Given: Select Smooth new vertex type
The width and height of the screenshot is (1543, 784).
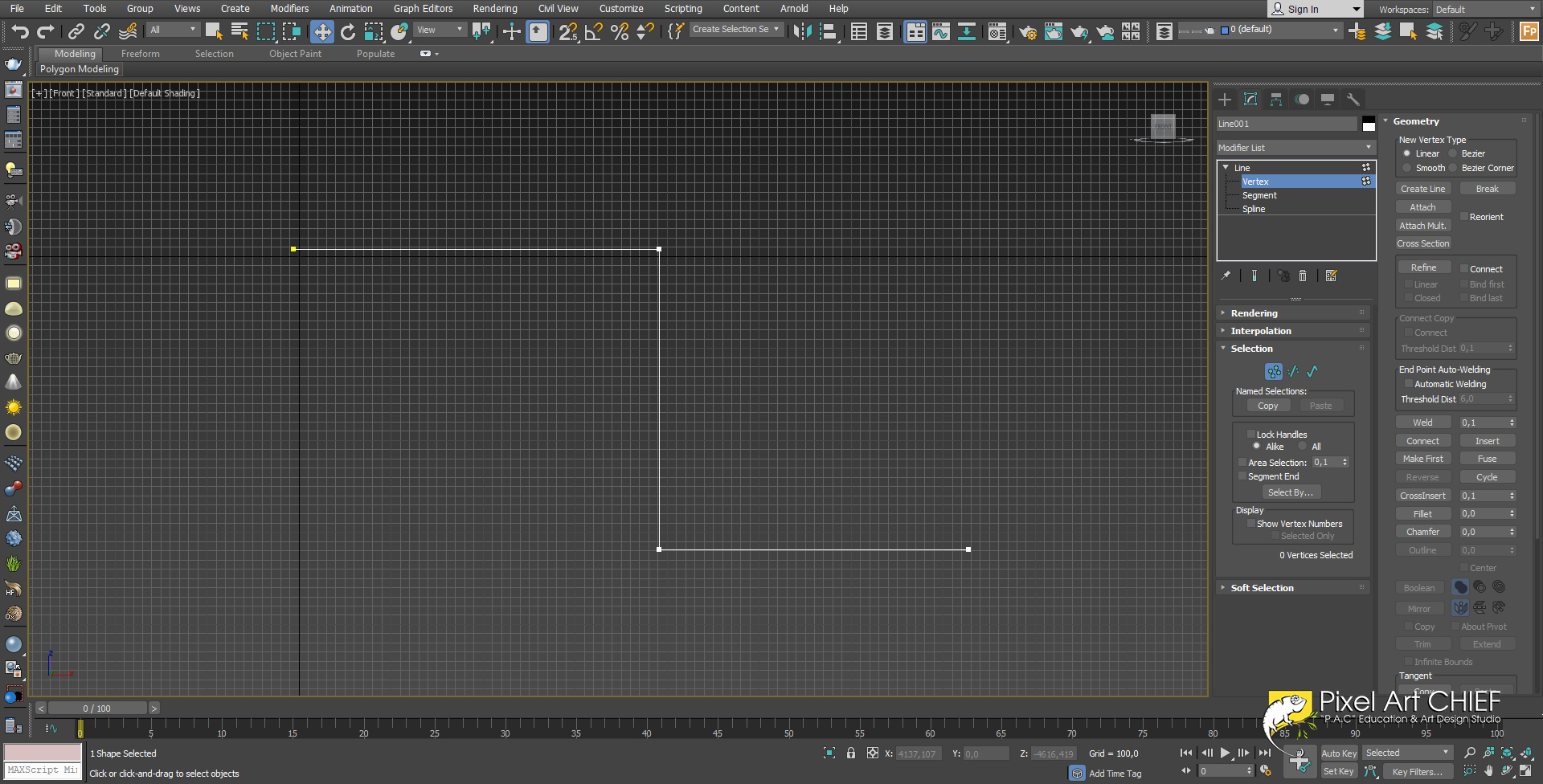Looking at the screenshot, I should tap(1406, 168).
